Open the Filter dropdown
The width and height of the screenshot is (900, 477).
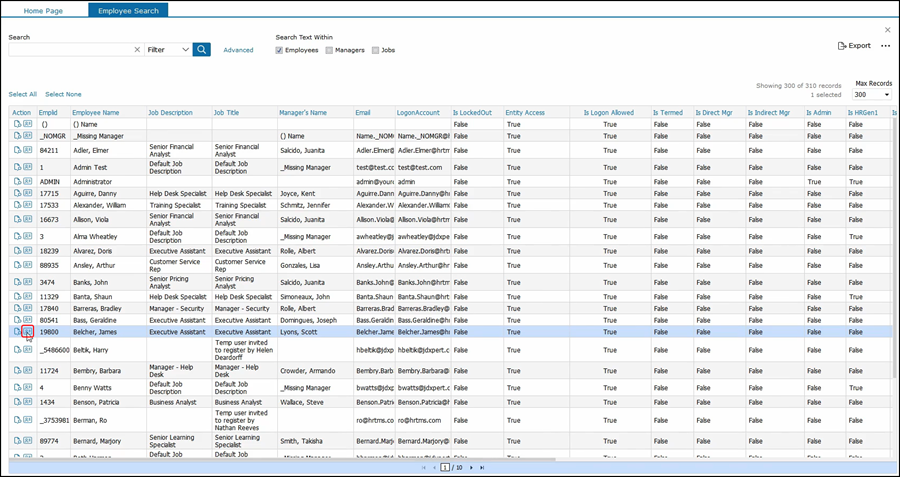(168, 49)
